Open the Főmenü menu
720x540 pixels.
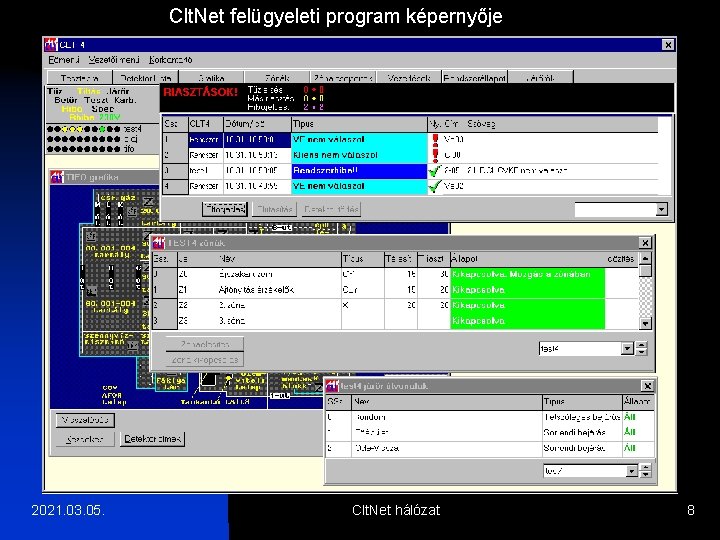pos(64,60)
